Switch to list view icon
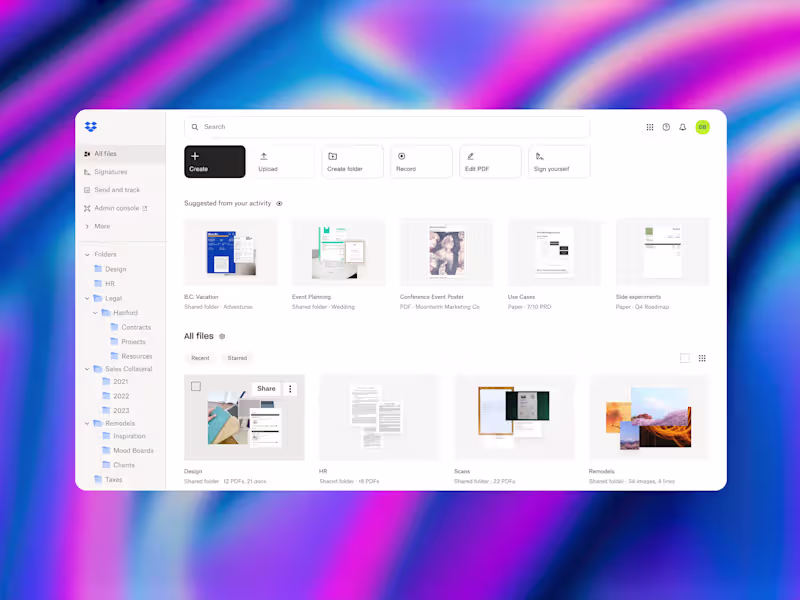This screenshot has width=800, height=600. (685, 358)
